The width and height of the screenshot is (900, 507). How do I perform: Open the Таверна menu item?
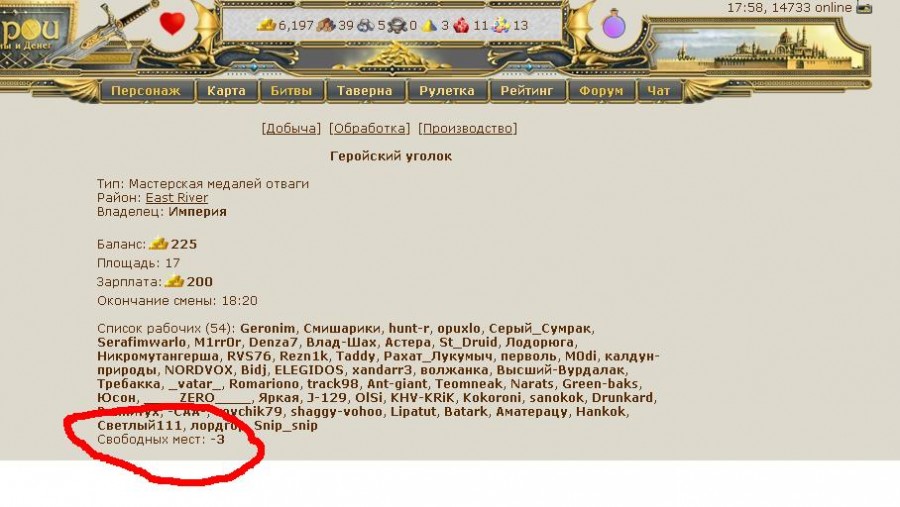point(364,91)
